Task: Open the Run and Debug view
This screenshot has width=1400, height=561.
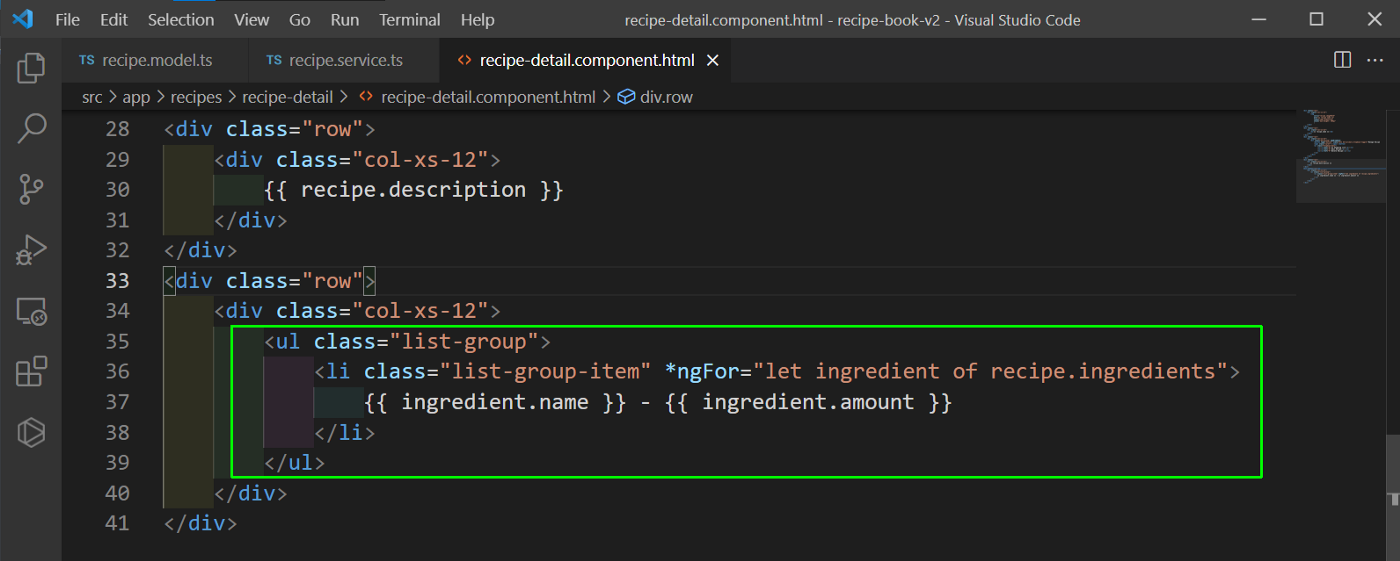Action: click(31, 250)
